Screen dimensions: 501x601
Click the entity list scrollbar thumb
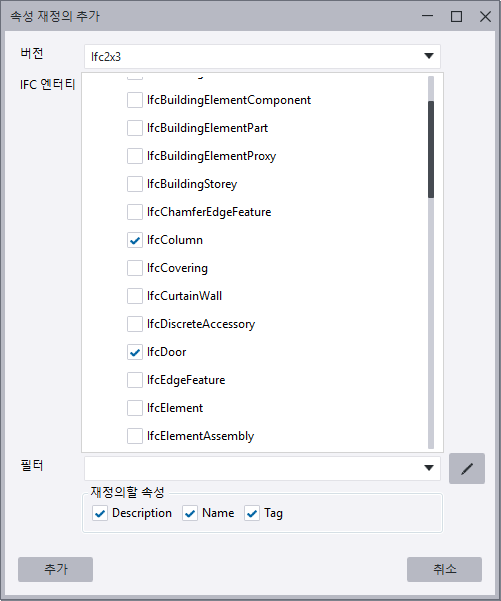coord(431,149)
